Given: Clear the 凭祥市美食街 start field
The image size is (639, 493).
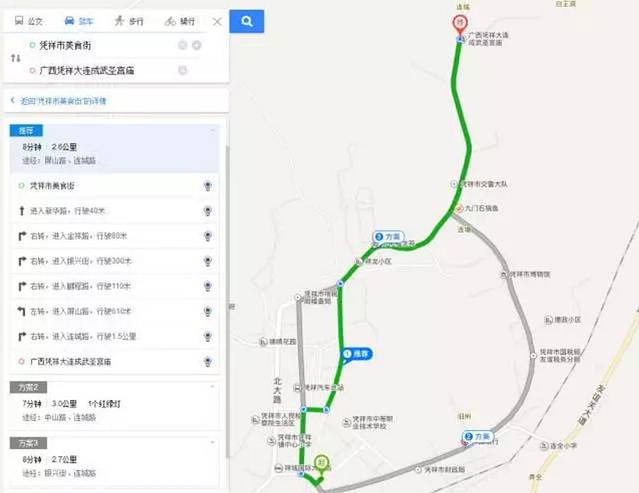Looking at the screenshot, I should coord(182,45).
